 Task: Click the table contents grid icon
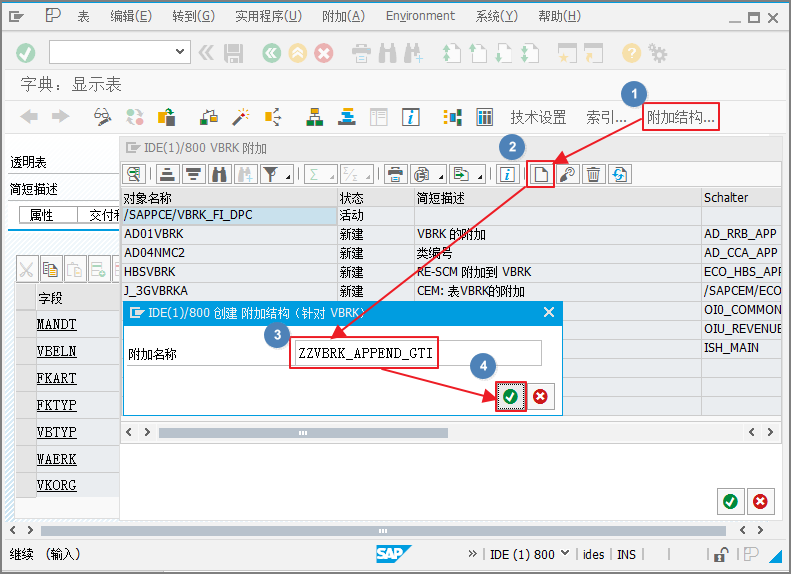tap(484, 117)
